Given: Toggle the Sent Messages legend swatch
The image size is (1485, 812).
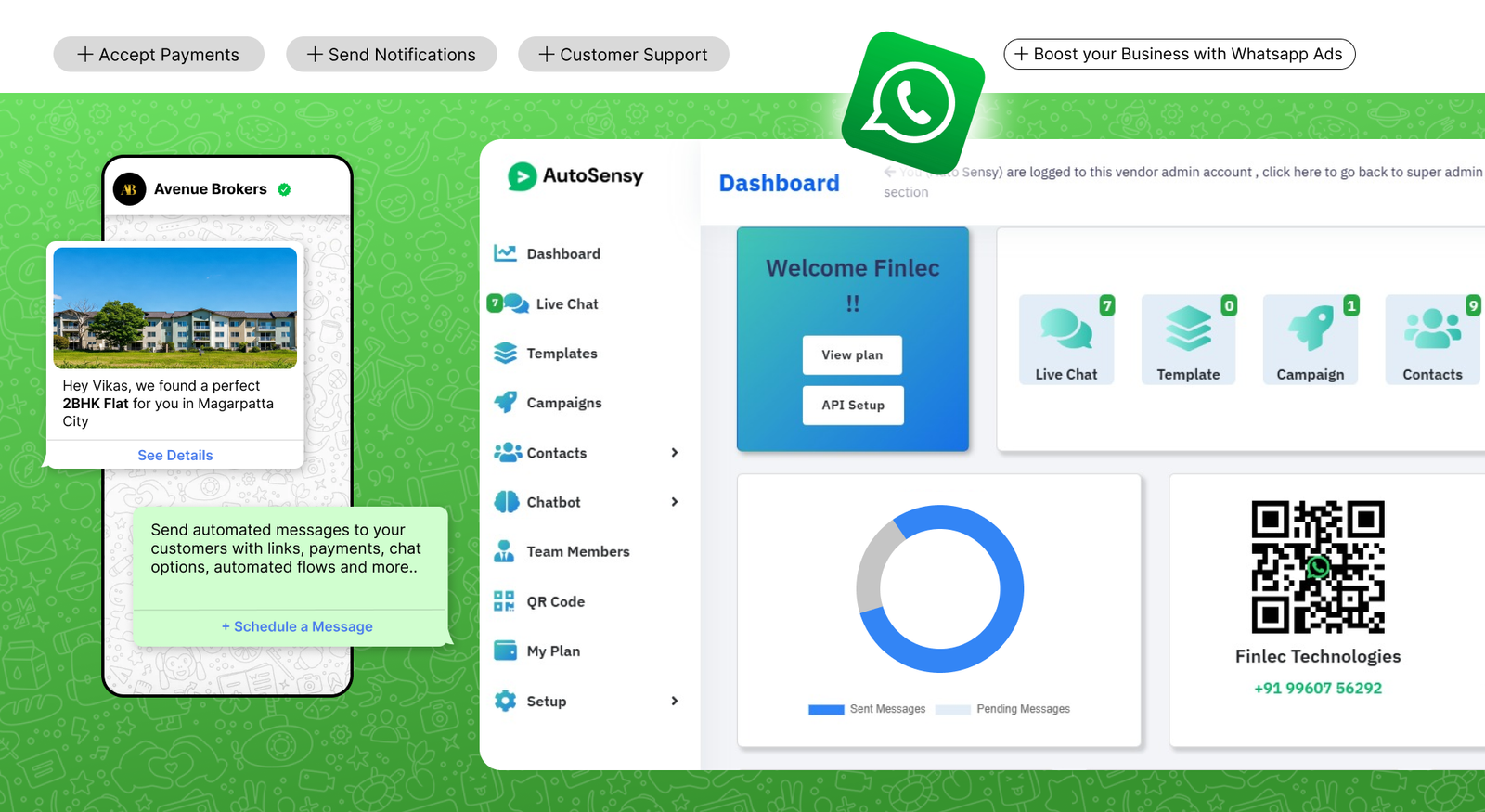Looking at the screenshot, I should pos(825,709).
